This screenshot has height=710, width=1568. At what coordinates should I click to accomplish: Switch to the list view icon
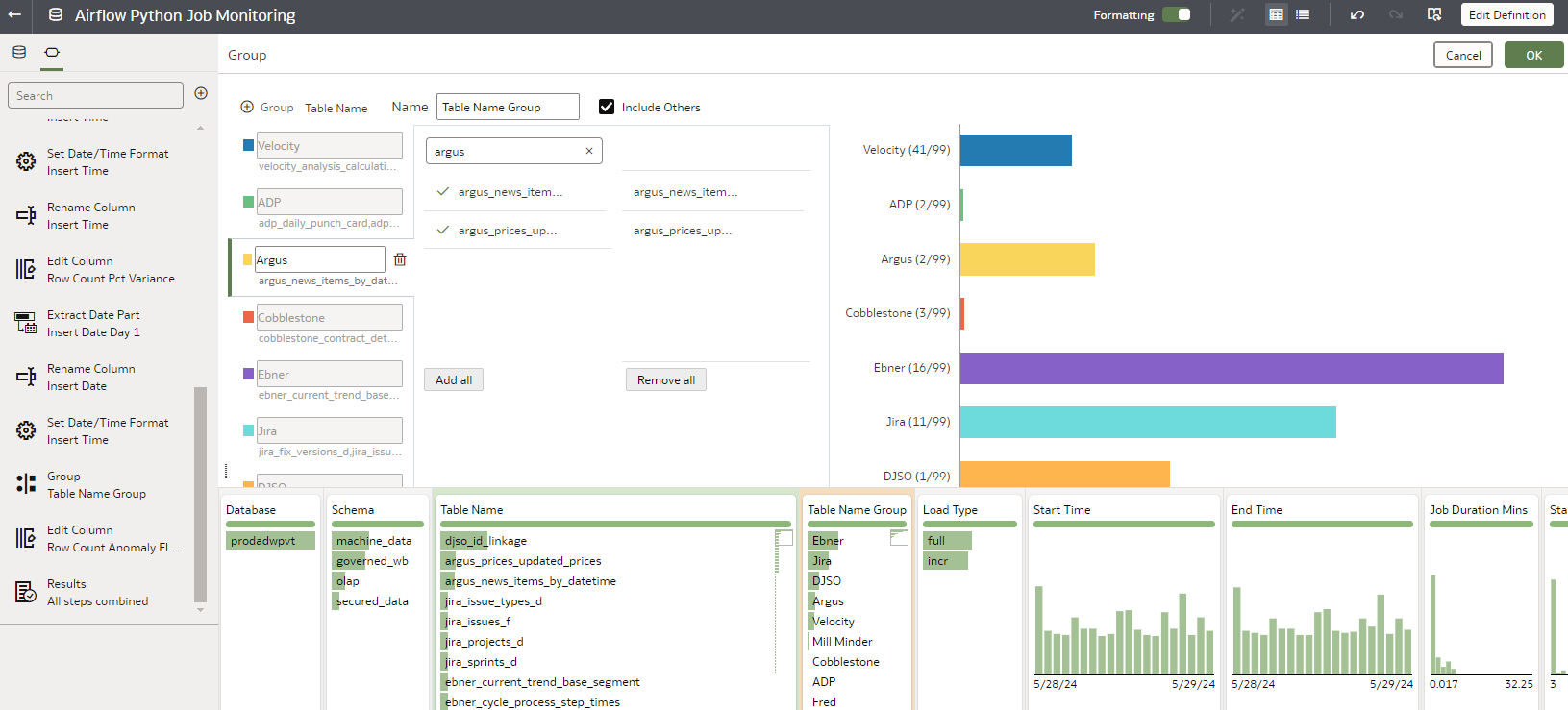(1303, 14)
